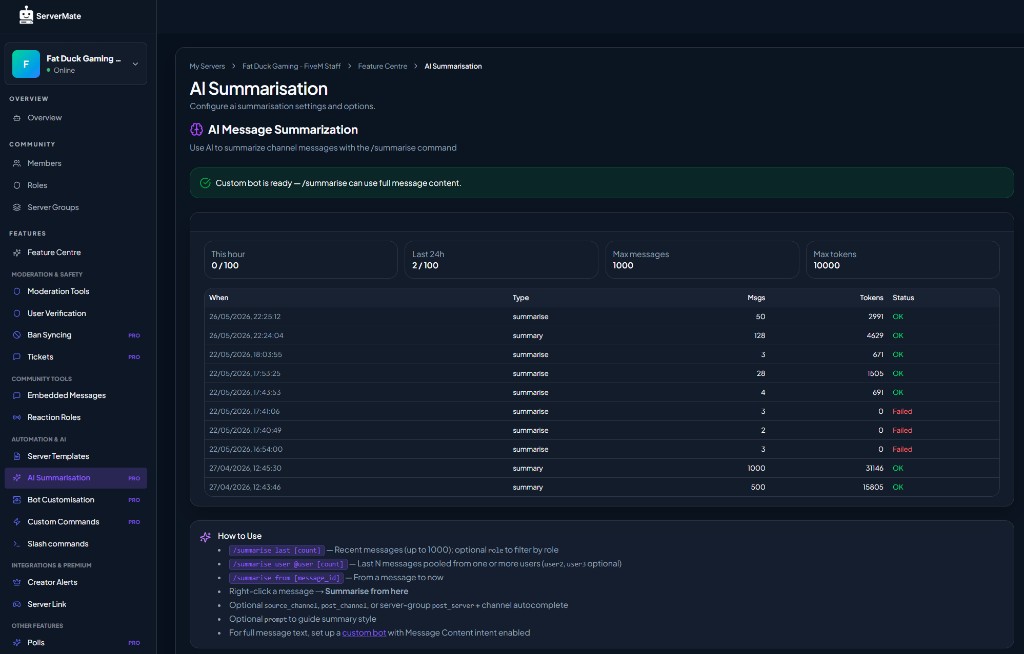The image size is (1024, 654).
Task: Click the green checkmark icon in ready banner
Action: point(205,183)
